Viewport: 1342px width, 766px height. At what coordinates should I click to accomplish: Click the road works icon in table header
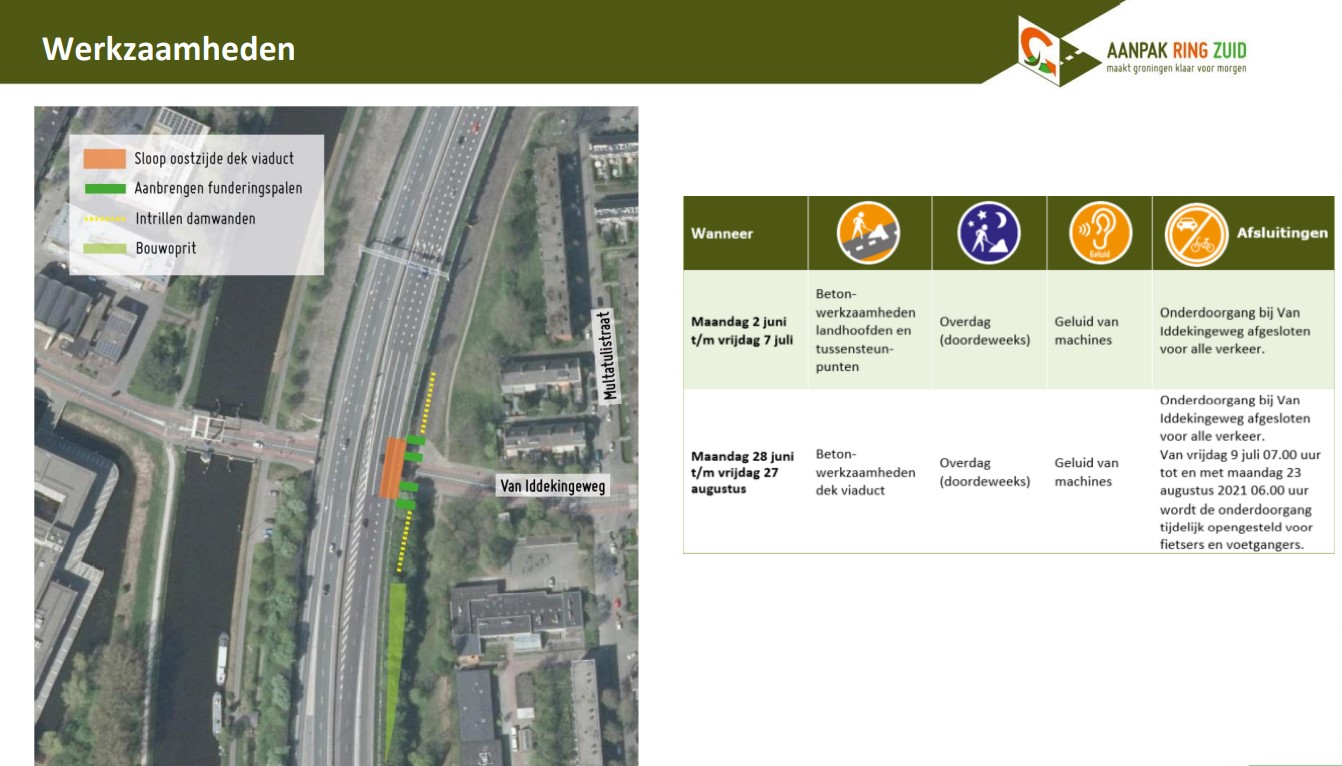click(869, 233)
